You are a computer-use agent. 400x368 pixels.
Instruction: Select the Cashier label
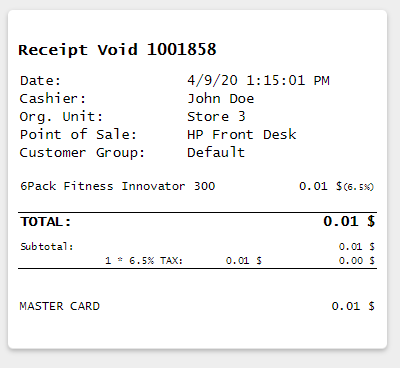pos(53,99)
